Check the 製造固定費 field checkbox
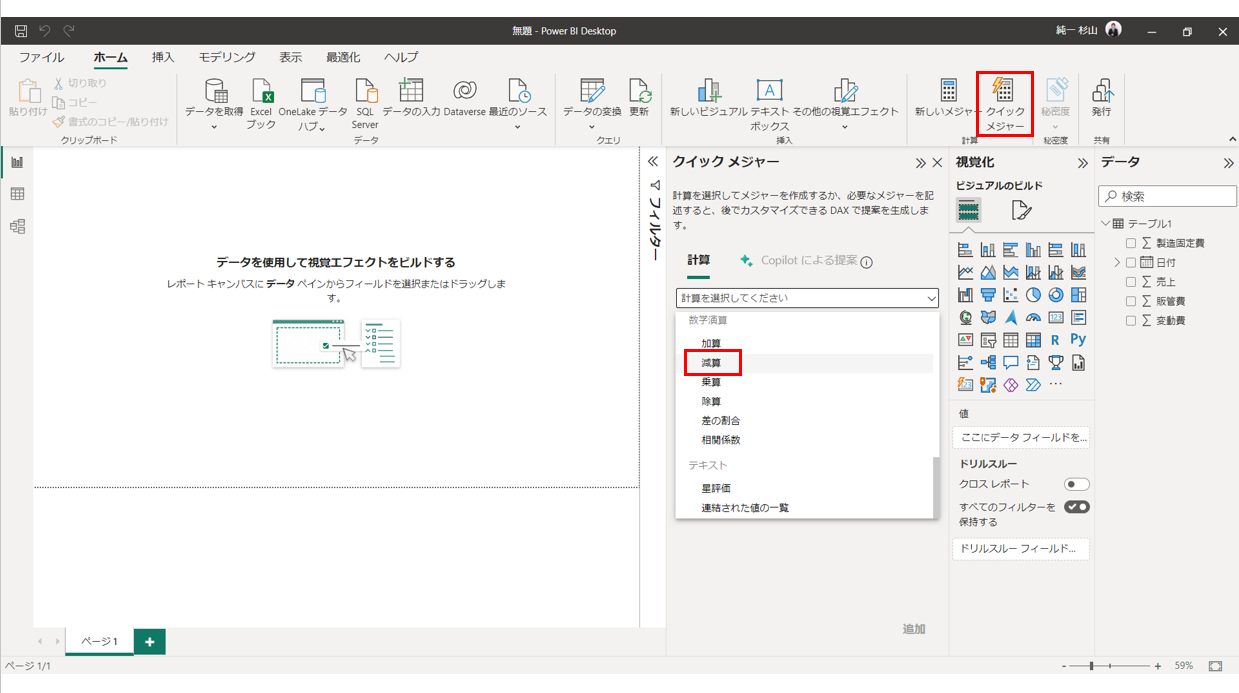 (1130, 243)
